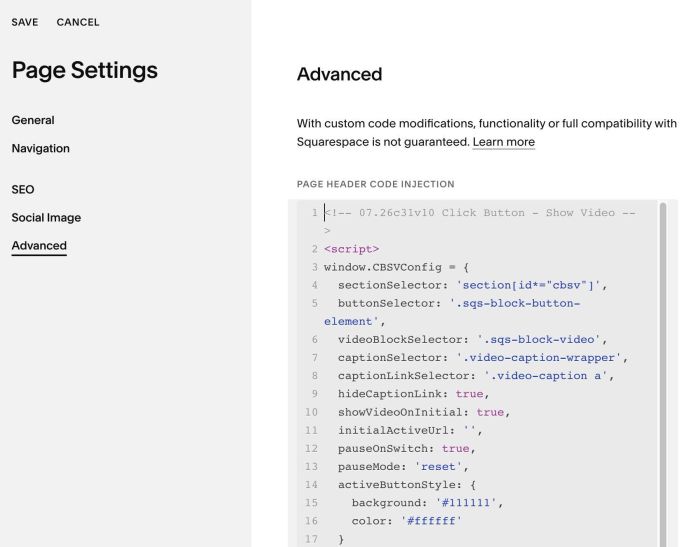Click the videoBlockSelector code line
This screenshot has width=700, height=547.
pos(472,340)
